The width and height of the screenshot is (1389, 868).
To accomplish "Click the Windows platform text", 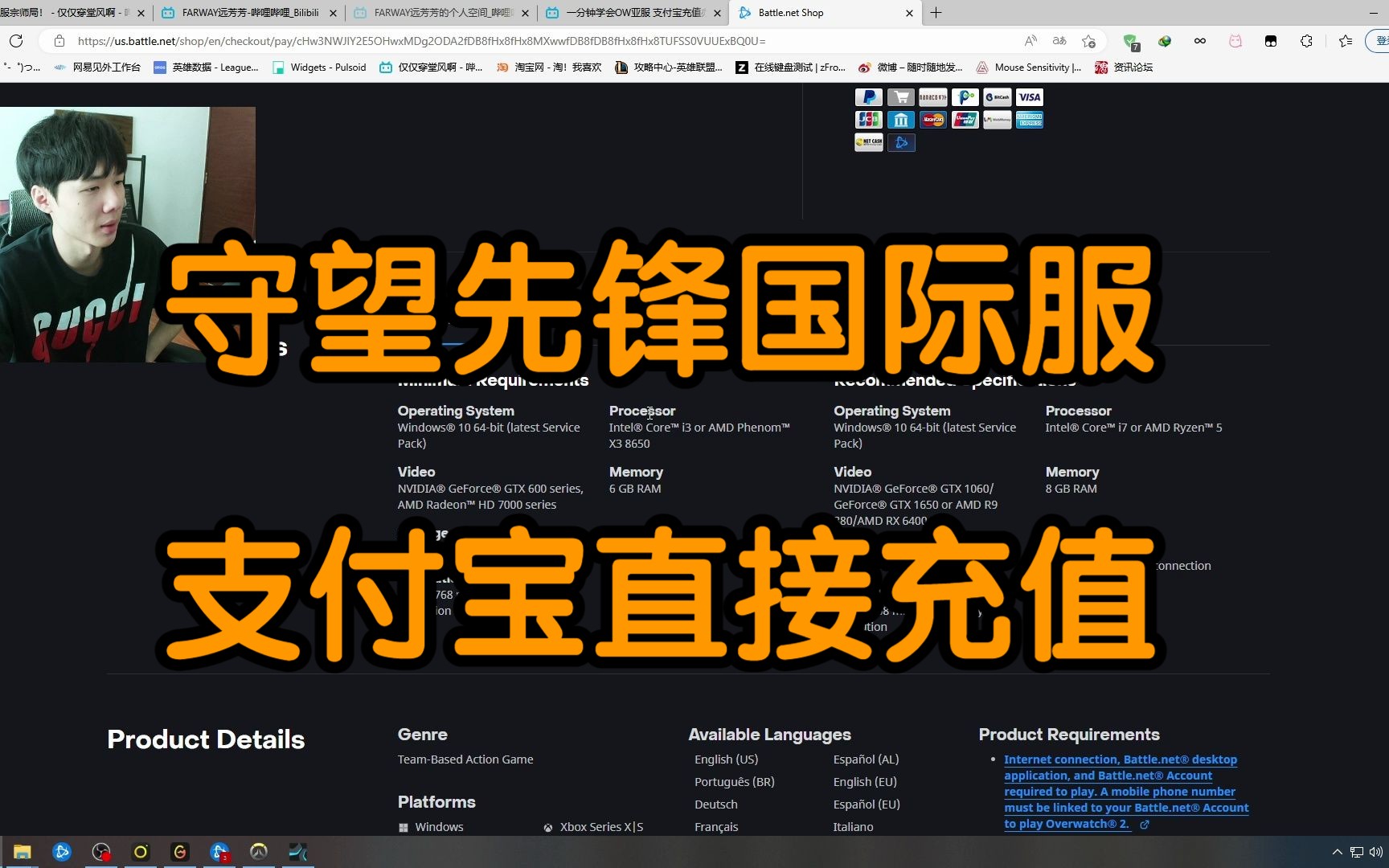I will 439,827.
